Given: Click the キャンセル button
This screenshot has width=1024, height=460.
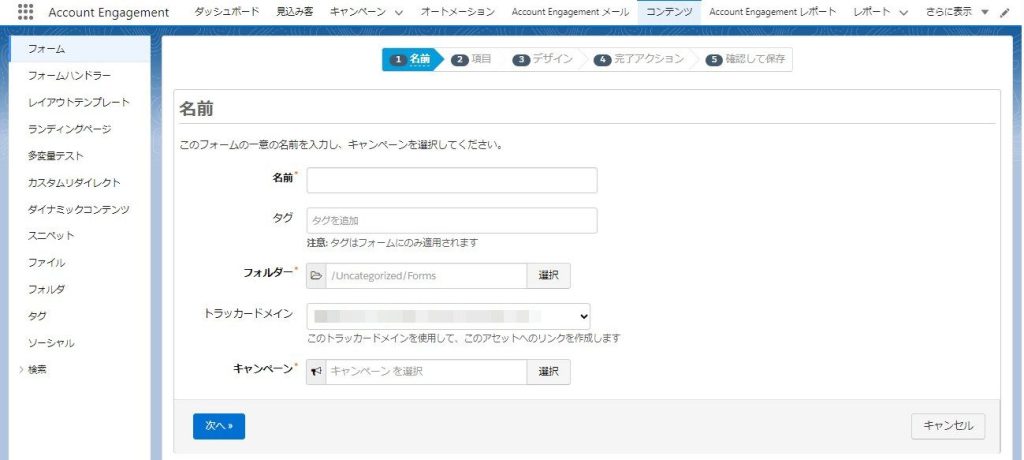Looking at the screenshot, I should tap(948, 426).
